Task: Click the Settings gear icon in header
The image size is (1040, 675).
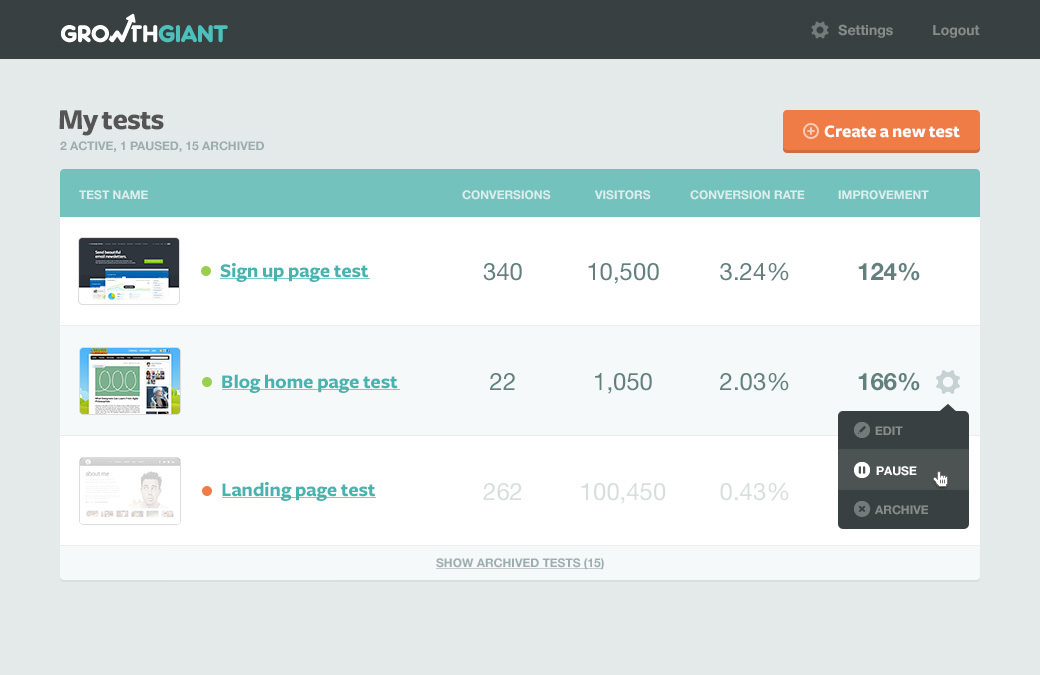Action: [820, 30]
